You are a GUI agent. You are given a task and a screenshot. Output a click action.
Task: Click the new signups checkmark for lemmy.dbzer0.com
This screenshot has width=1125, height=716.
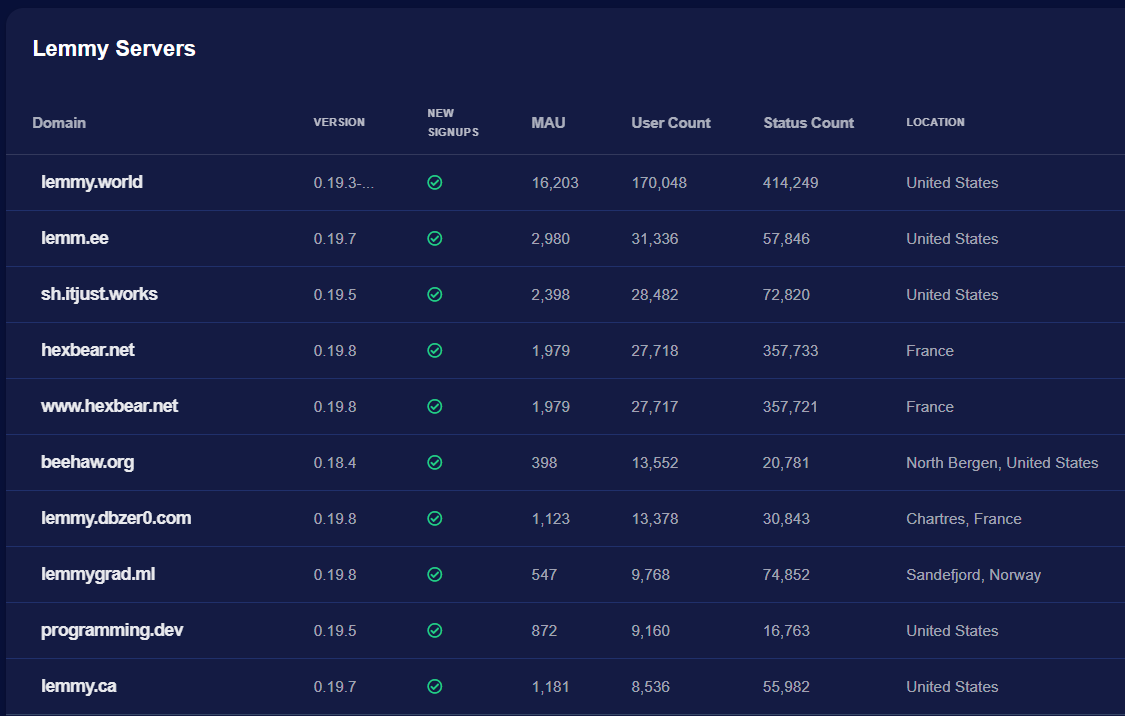click(435, 519)
